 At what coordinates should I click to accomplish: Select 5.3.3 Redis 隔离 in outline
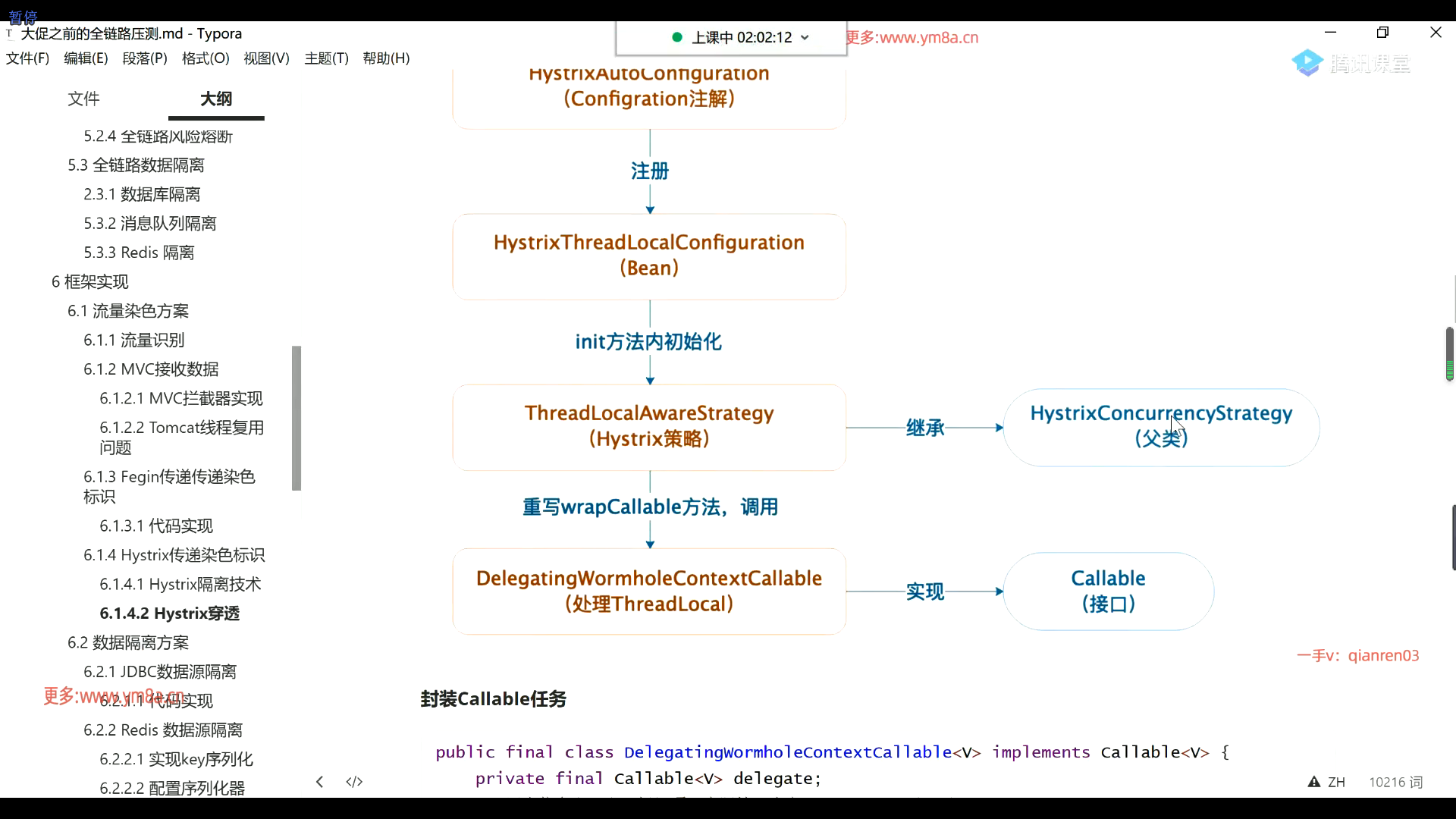[x=139, y=253]
